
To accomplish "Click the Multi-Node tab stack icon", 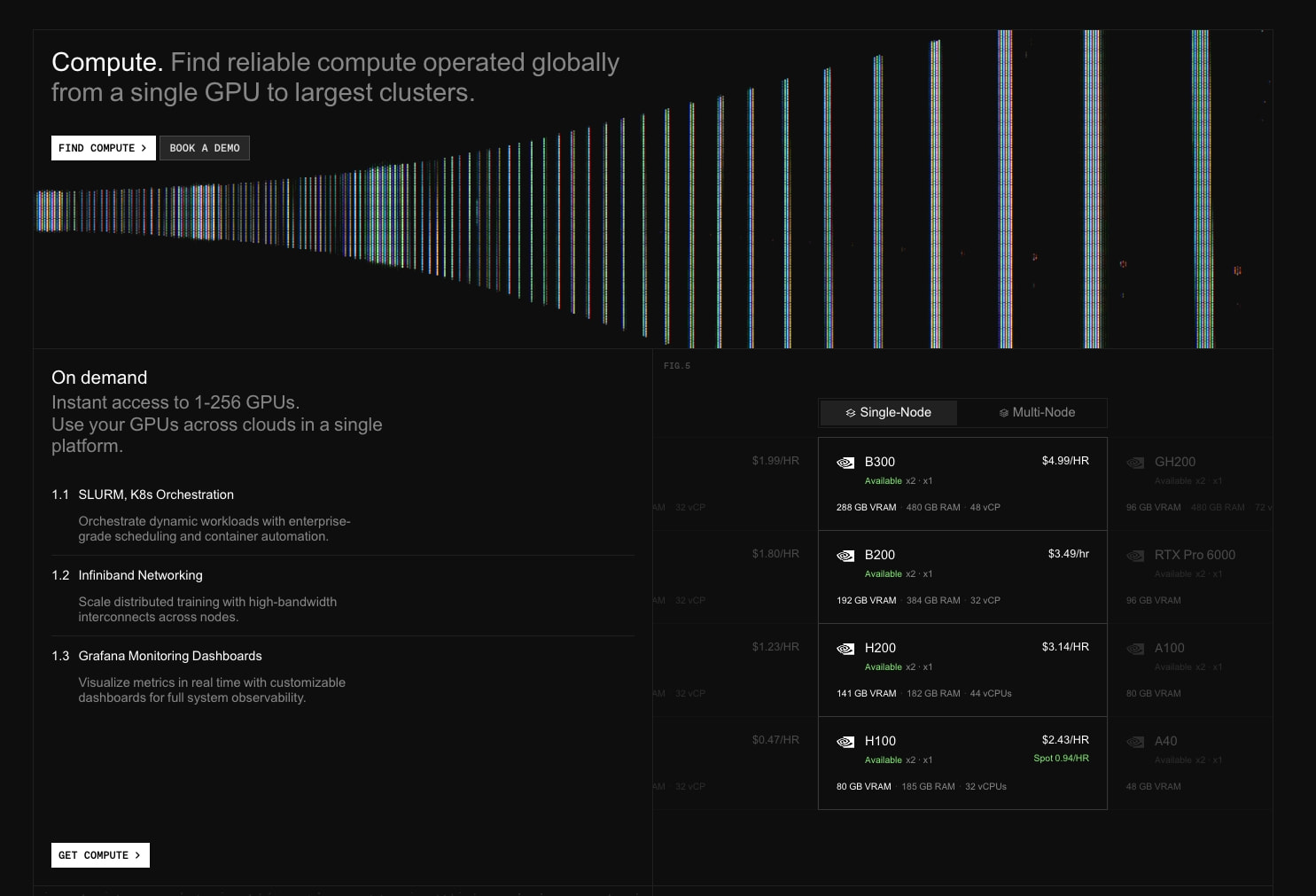I will 1004,413.
